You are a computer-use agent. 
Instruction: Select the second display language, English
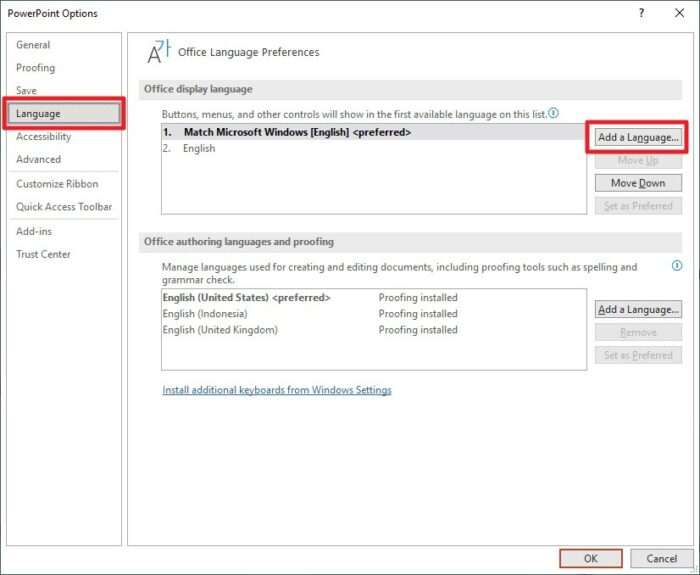point(374,148)
